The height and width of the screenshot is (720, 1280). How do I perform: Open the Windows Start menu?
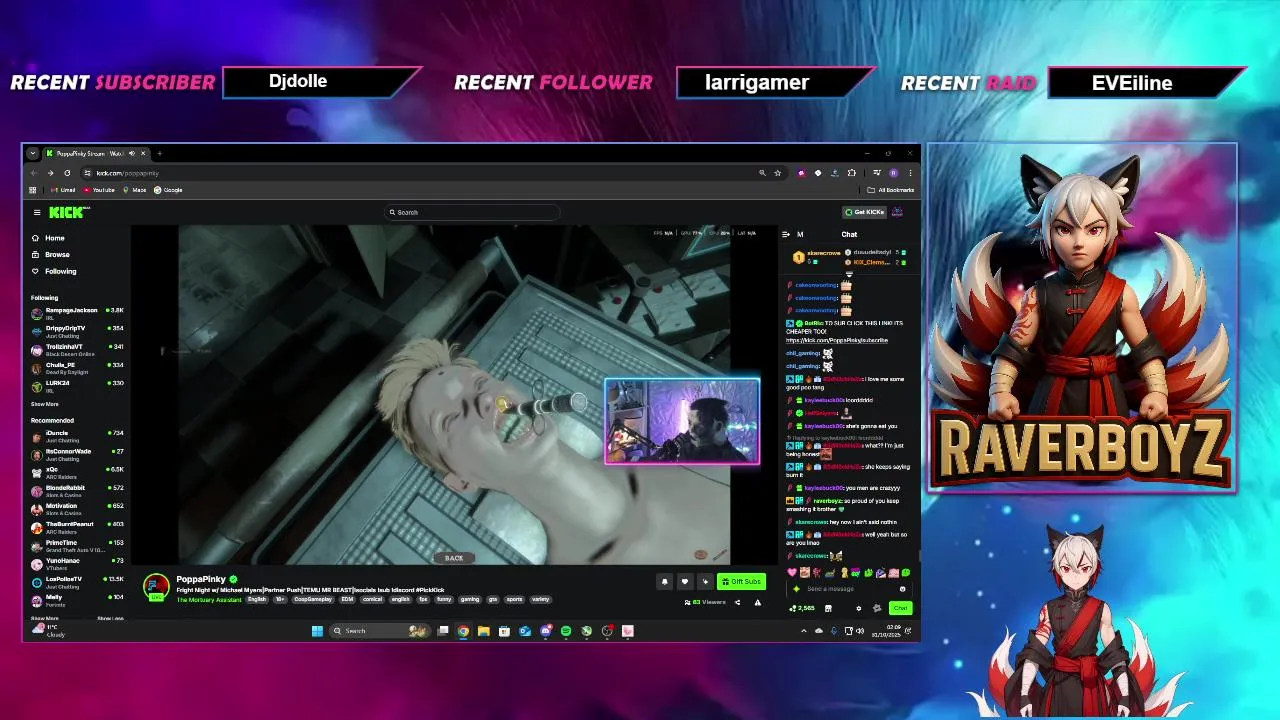tap(317, 631)
